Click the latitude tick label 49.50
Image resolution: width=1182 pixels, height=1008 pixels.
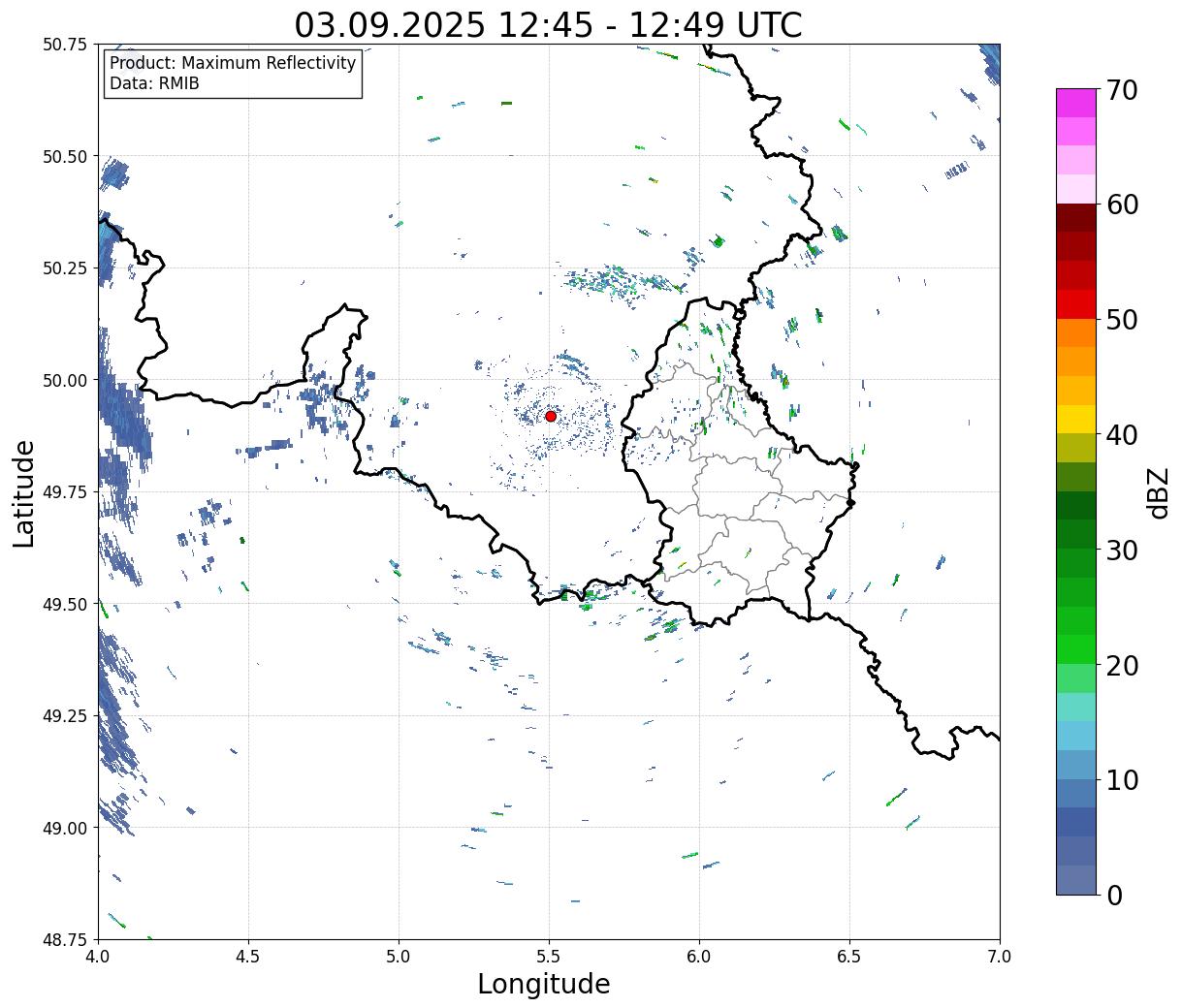point(65,604)
